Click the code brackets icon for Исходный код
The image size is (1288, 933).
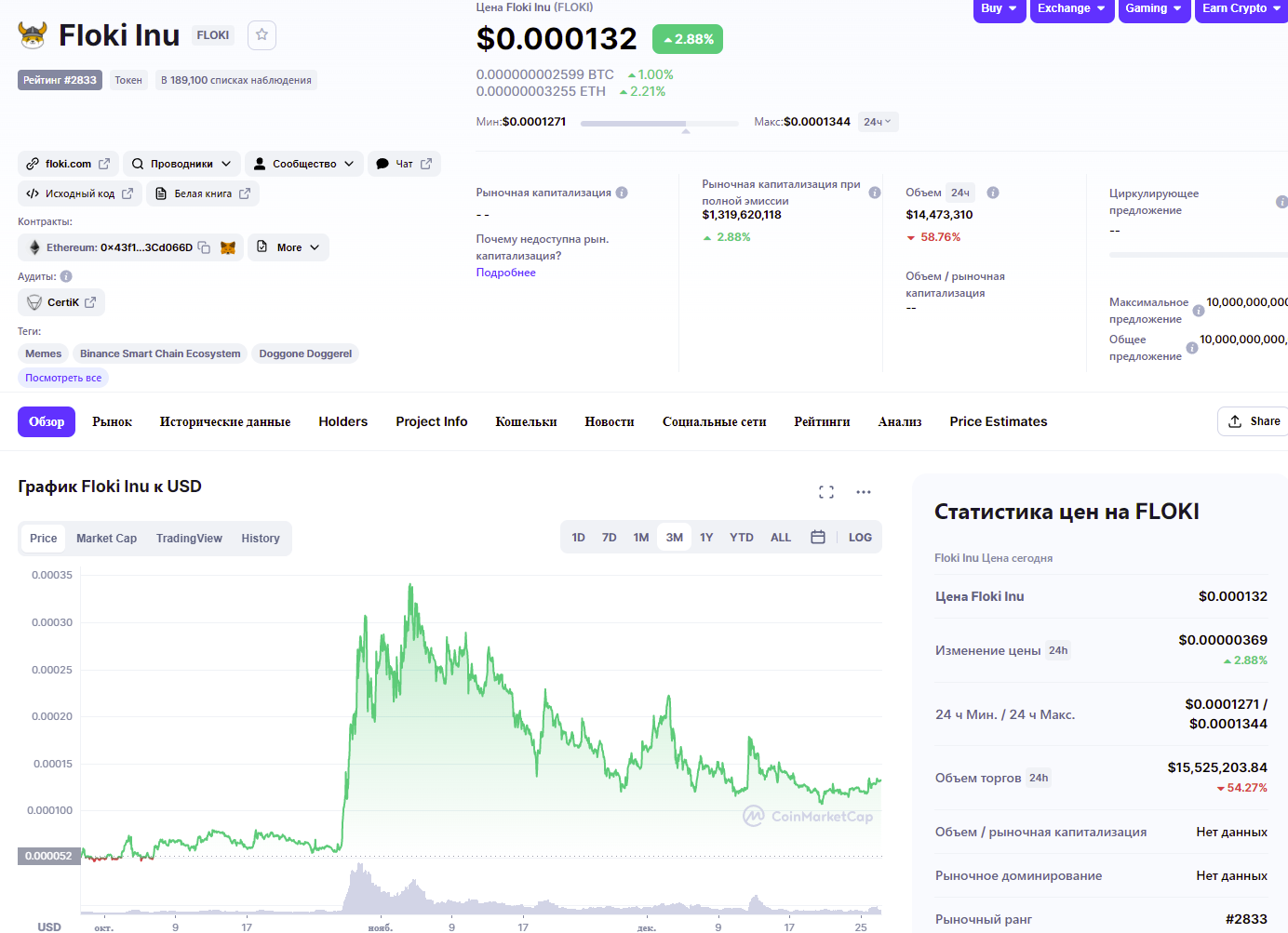pos(33,193)
